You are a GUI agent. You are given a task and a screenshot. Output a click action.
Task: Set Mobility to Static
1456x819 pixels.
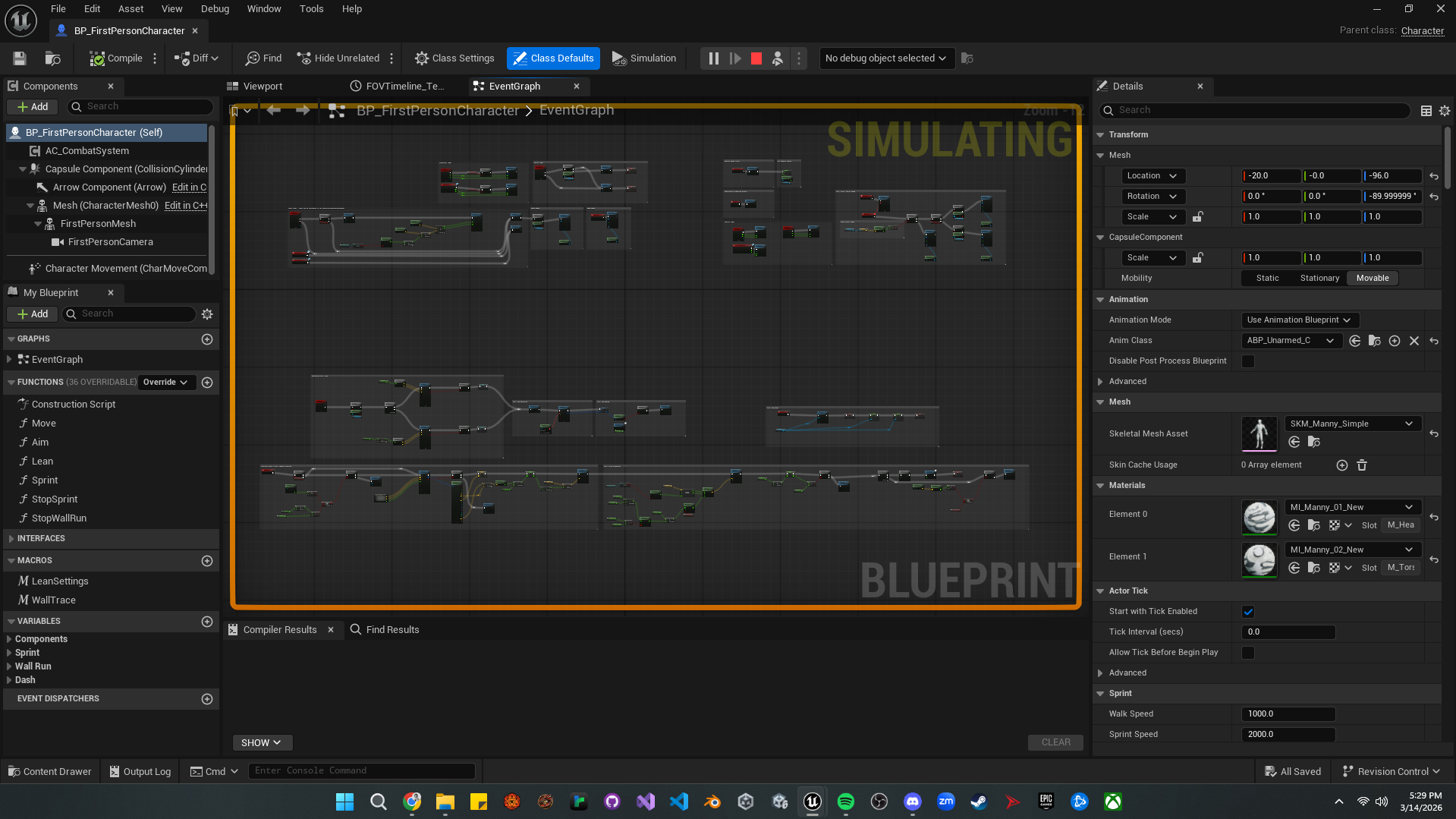click(x=1267, y=279)
